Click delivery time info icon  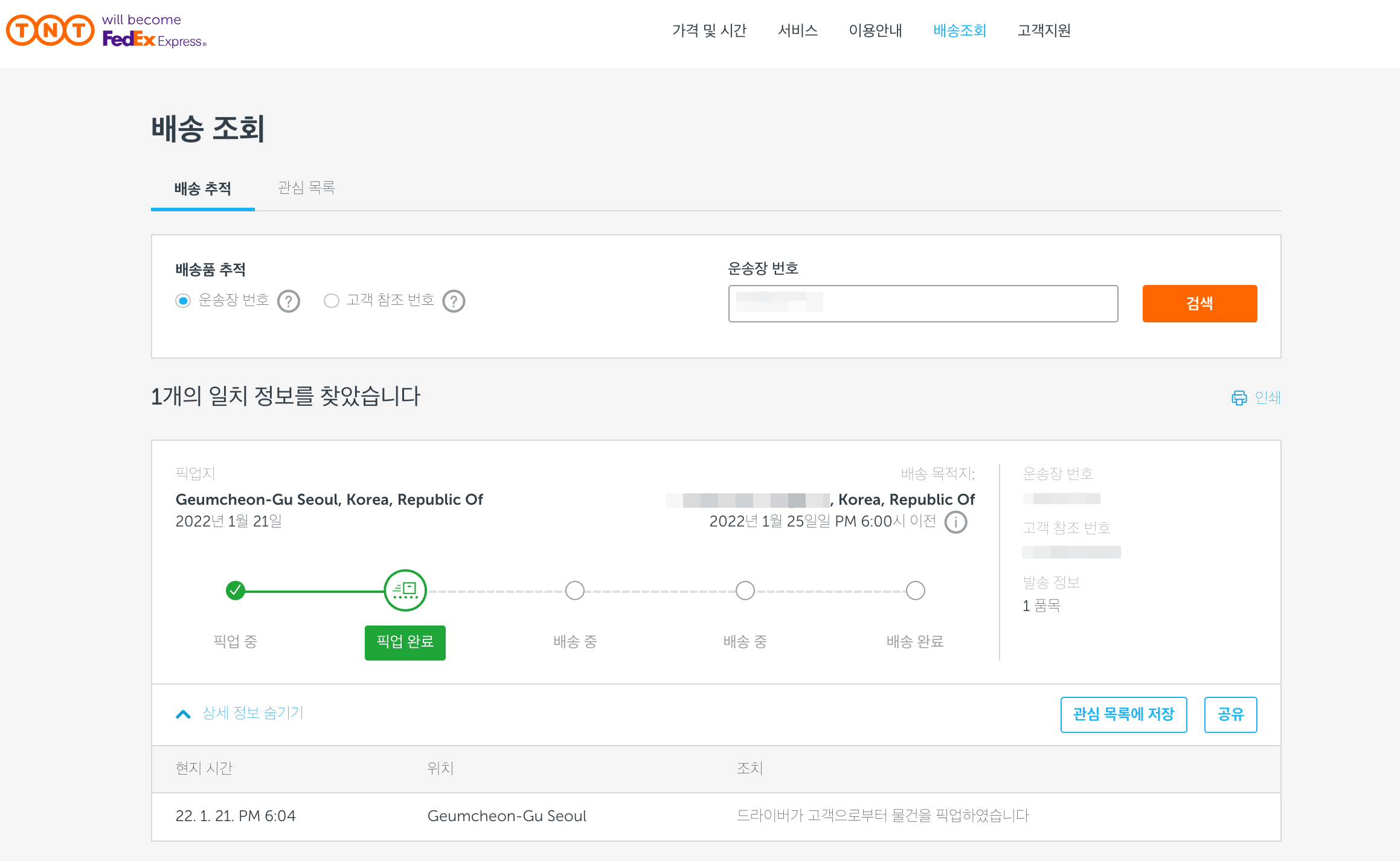click(x=955, y=522)
